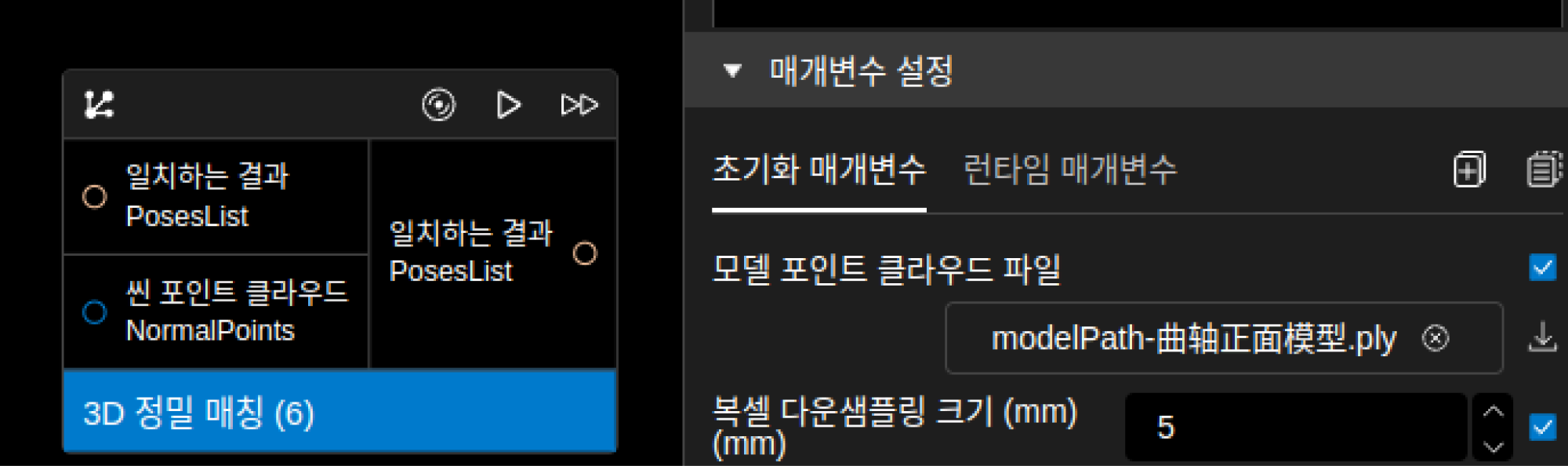The width and height of the screenshot is (1568, 466).
Task: Select the output PosesList port circle
Action: click(x=585, y=253)
